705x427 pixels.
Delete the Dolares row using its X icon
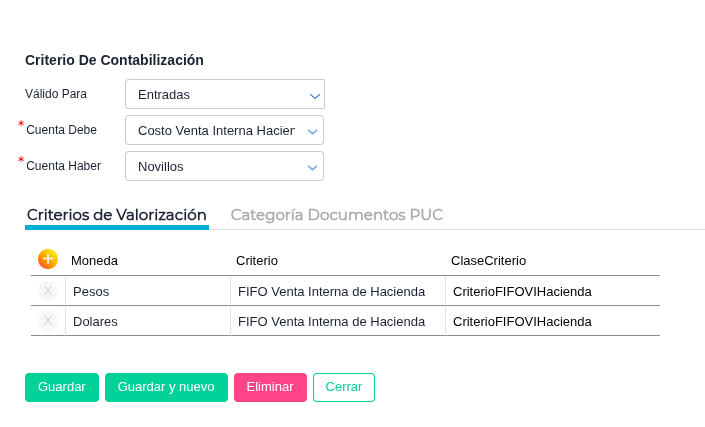pos(48,321)
